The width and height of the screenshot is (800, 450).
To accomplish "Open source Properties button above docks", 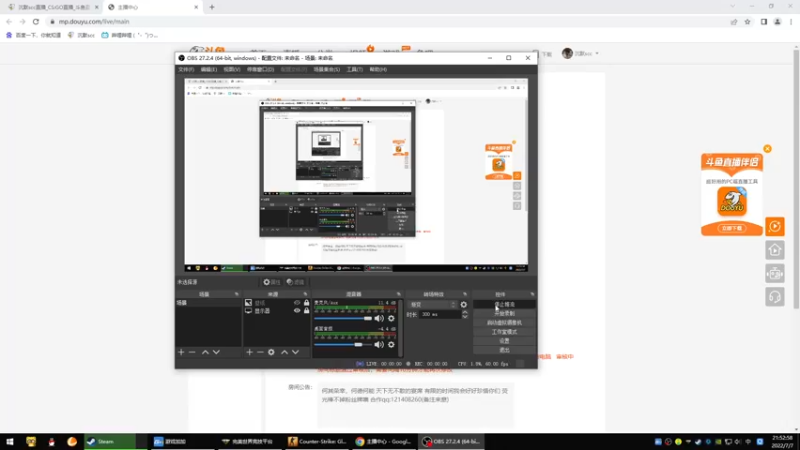I will point(271,282).
